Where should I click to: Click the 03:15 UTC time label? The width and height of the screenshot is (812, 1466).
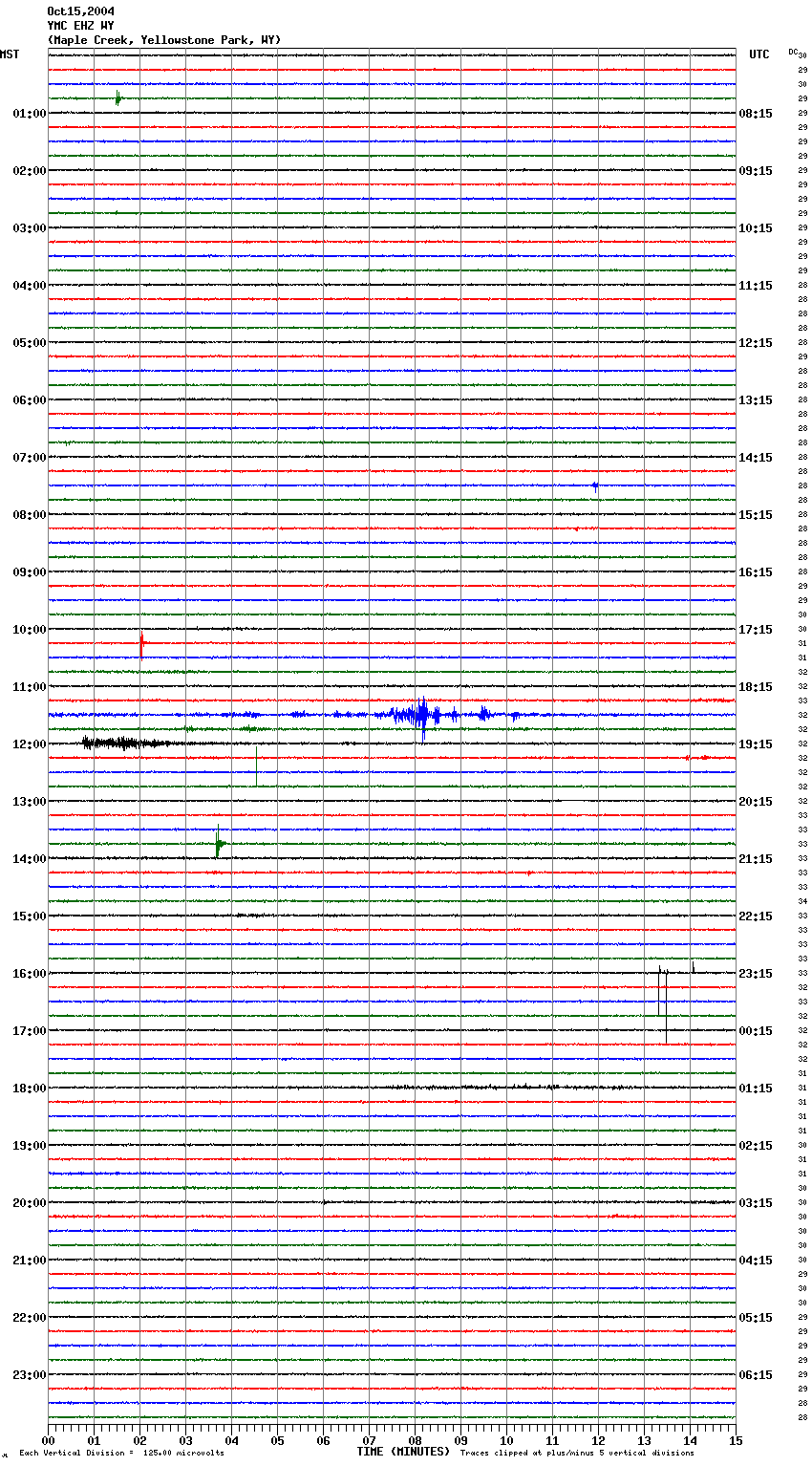[756, 1203]
